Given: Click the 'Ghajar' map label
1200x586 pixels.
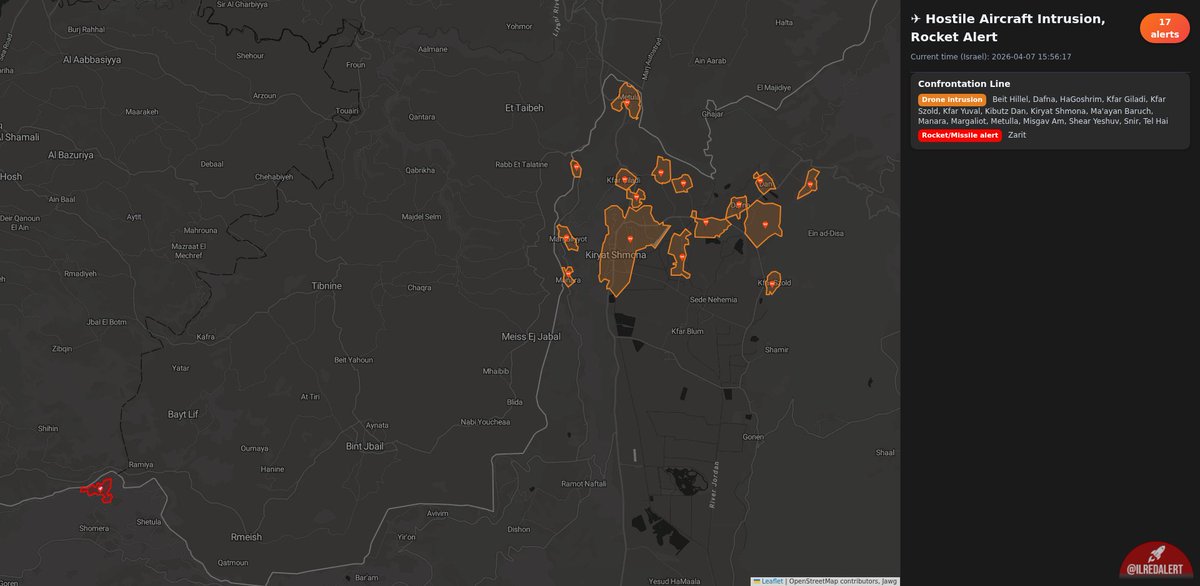Looking at the screenshot, I should click(712, 114).
